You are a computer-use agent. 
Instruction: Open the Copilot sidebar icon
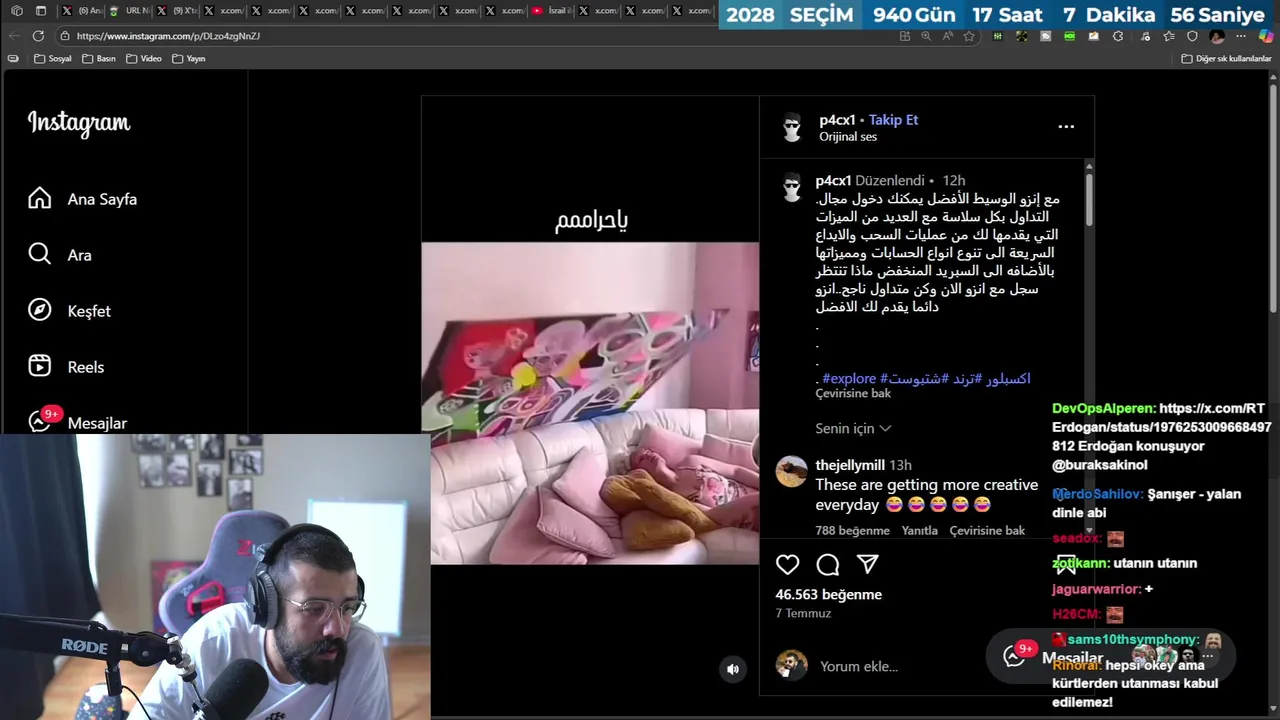[1265, 36]
